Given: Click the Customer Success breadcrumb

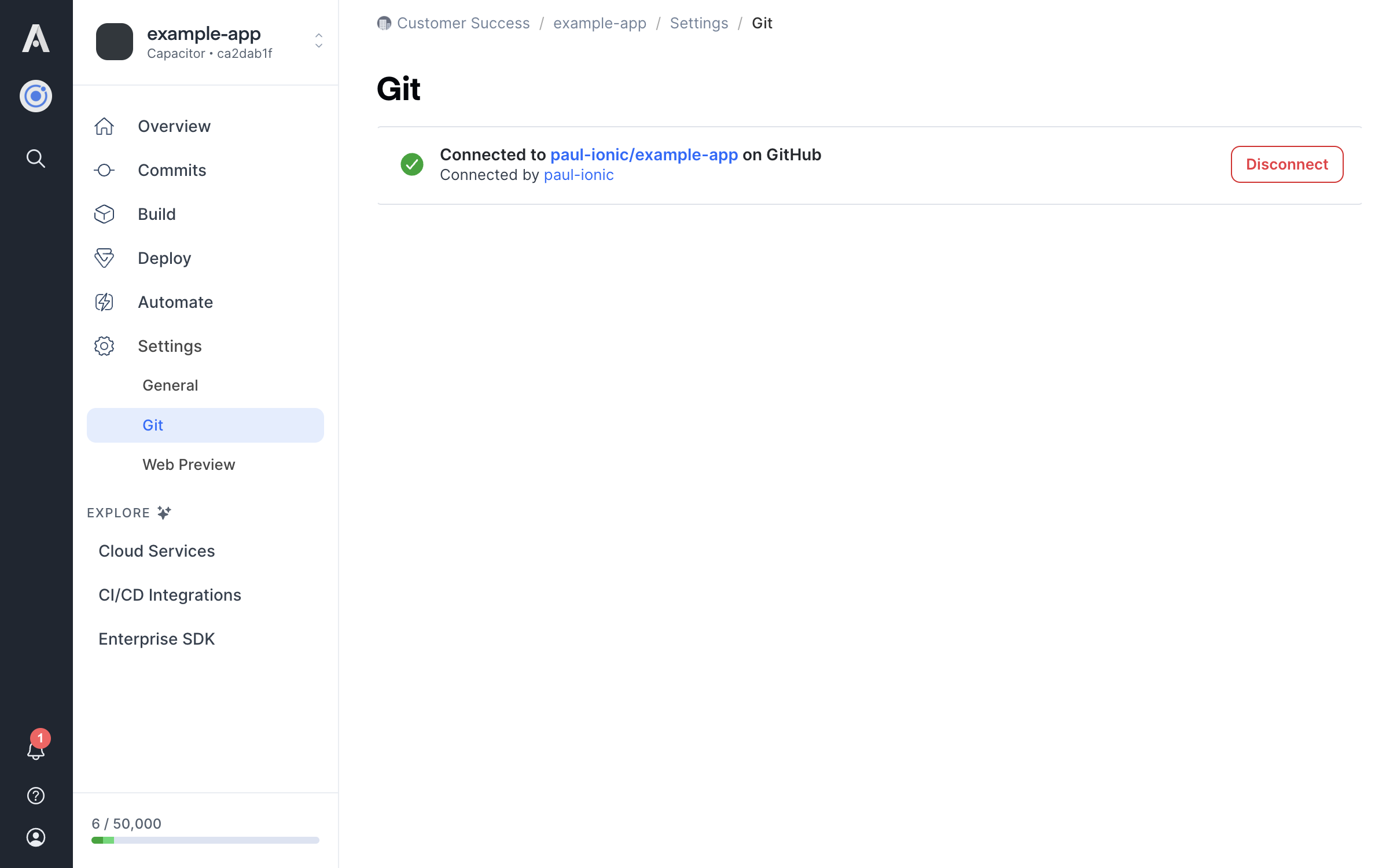Looking at the screenshot, I should click(x=463, y=23).
